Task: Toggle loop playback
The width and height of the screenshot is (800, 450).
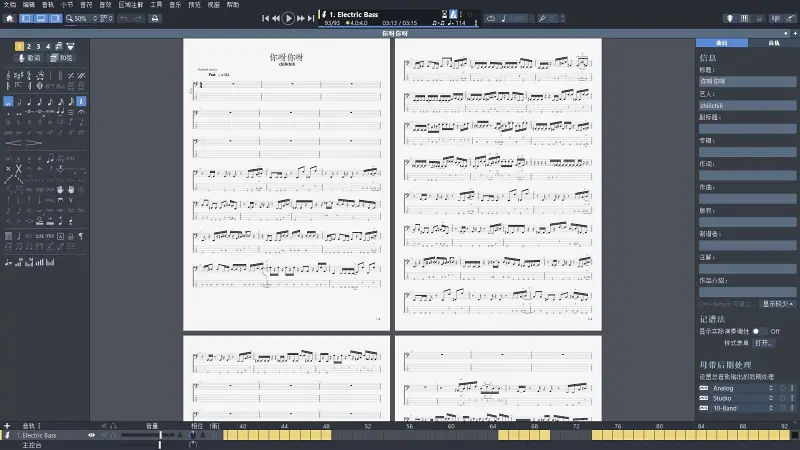Action: (x=490, y=18)
